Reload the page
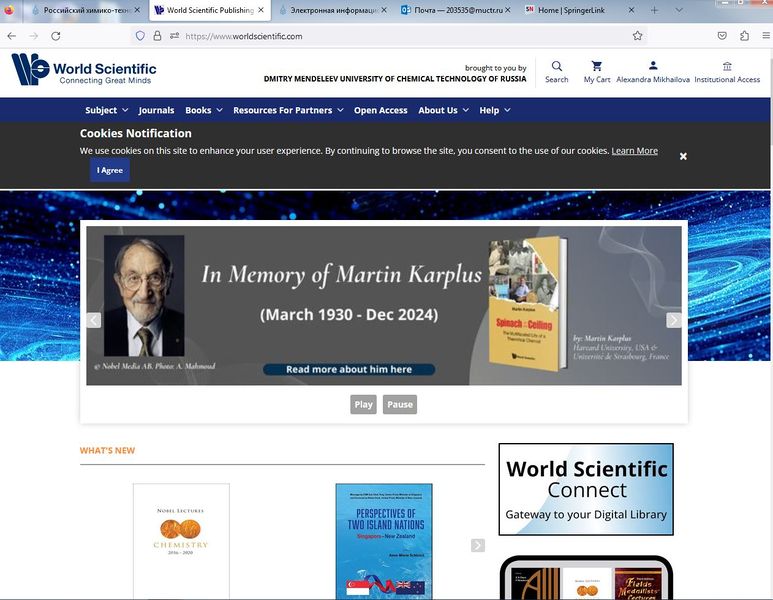 56,36
